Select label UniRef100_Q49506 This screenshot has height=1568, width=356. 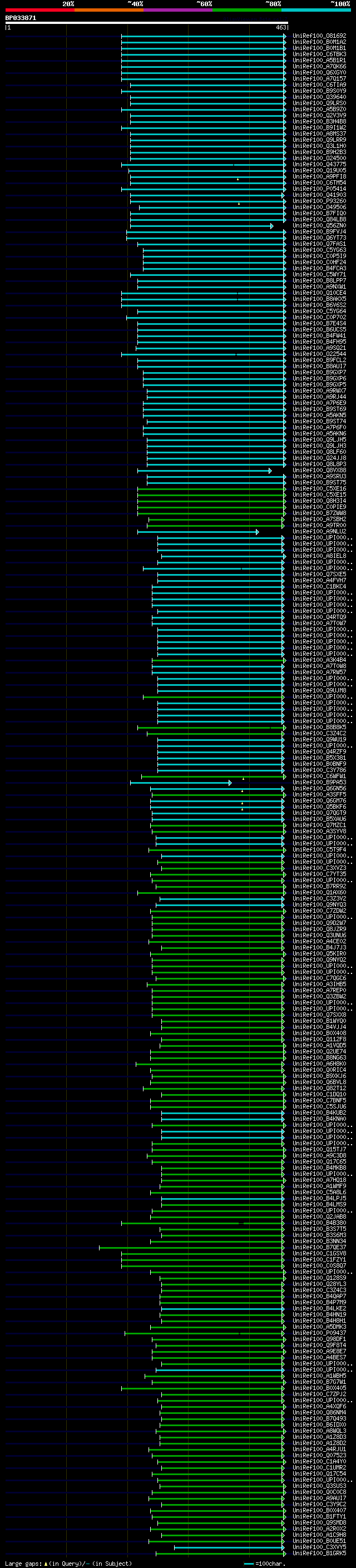[319, 207]
